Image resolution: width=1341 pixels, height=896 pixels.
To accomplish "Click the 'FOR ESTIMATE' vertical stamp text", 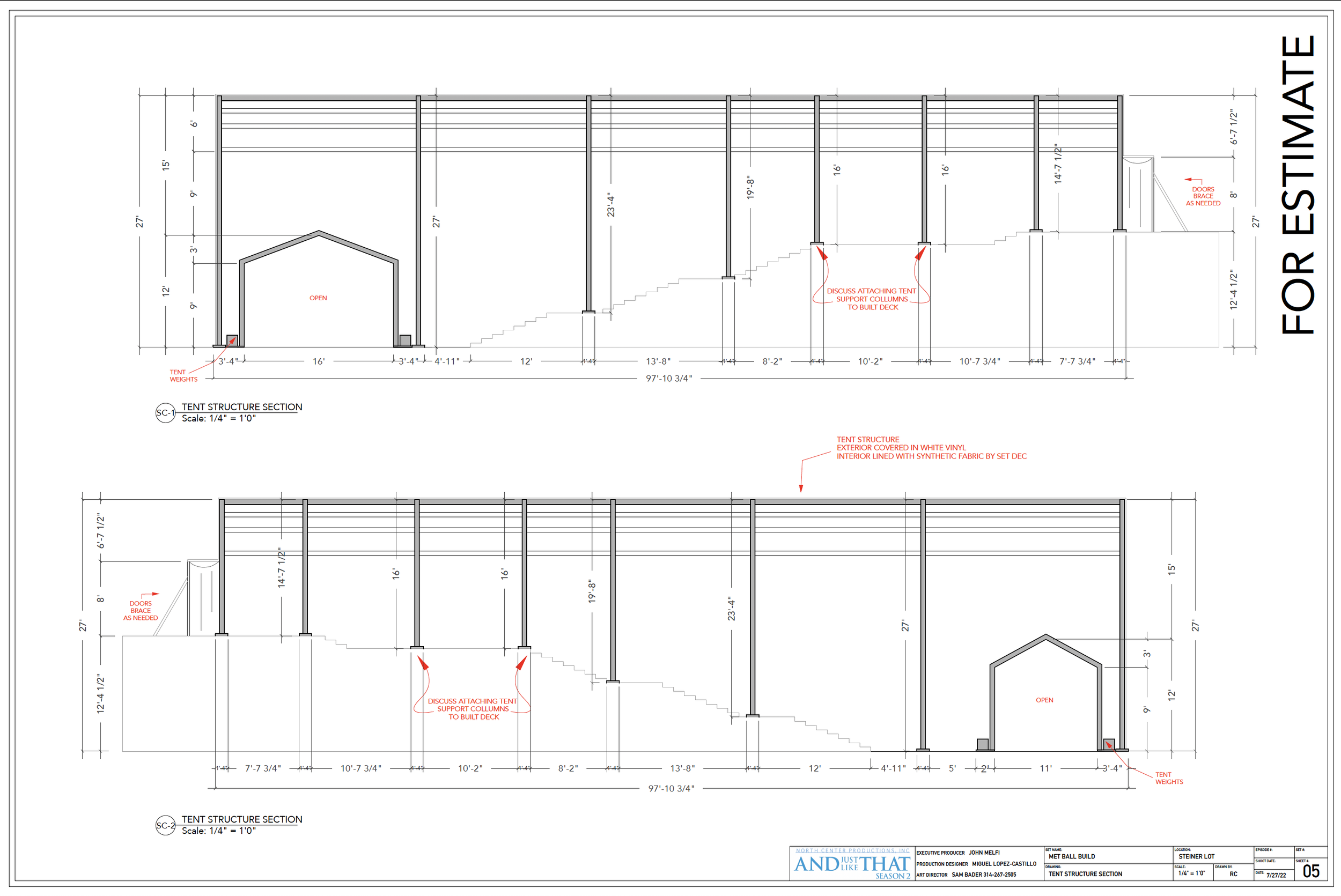I will coord(1298,186).
